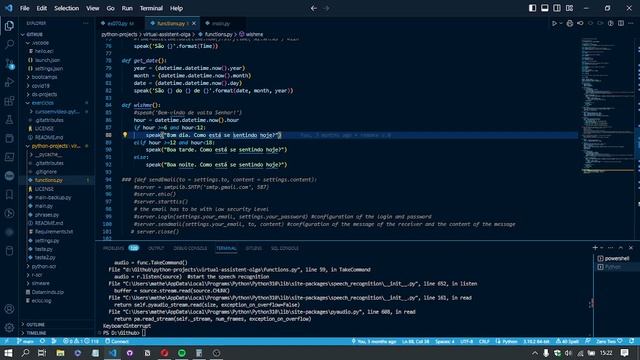Open the Search view in the activity bar
The image size is (640, 360).
[9, 44]
